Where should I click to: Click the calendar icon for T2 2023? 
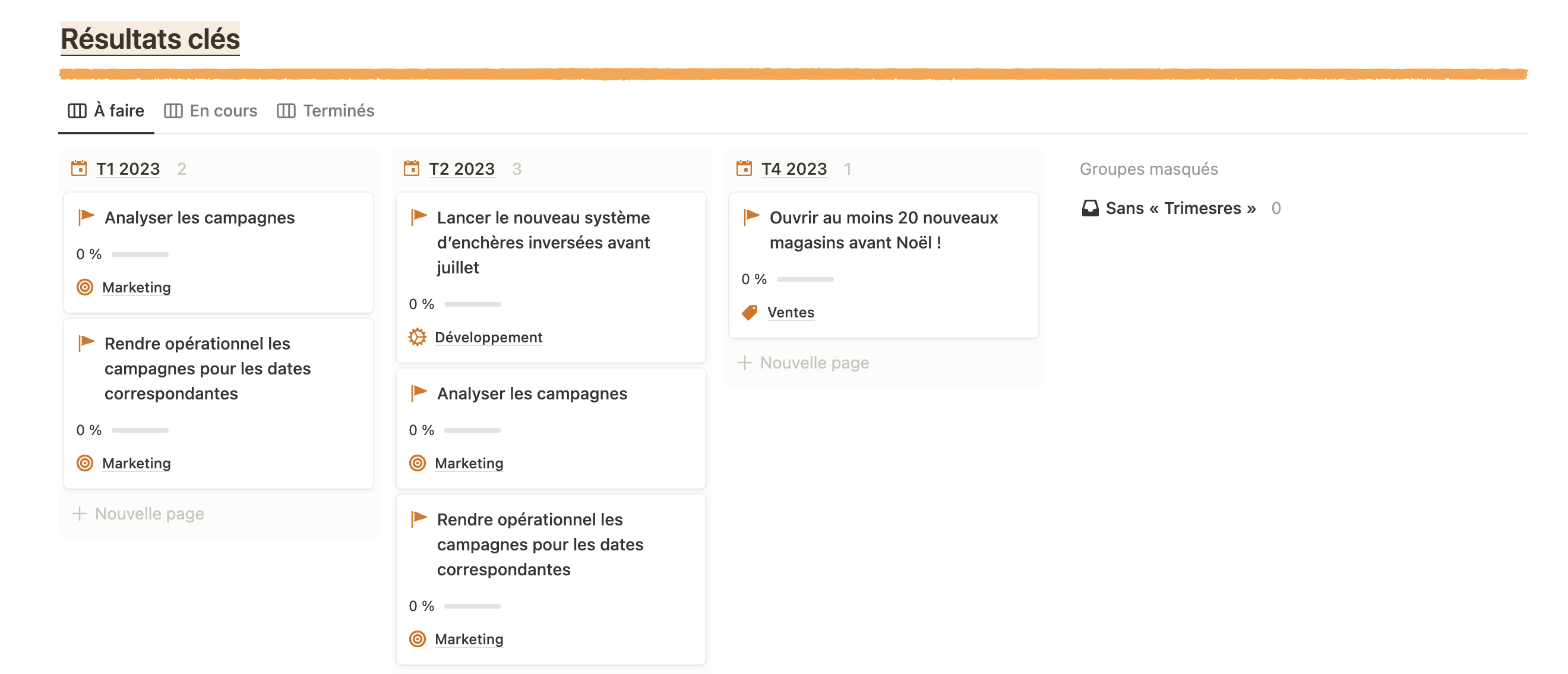coord(412,168)
